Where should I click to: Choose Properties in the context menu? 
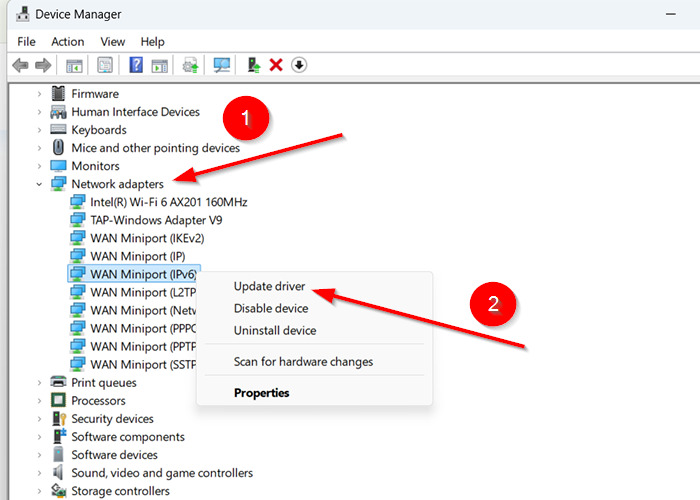click(x=261, y=393)
